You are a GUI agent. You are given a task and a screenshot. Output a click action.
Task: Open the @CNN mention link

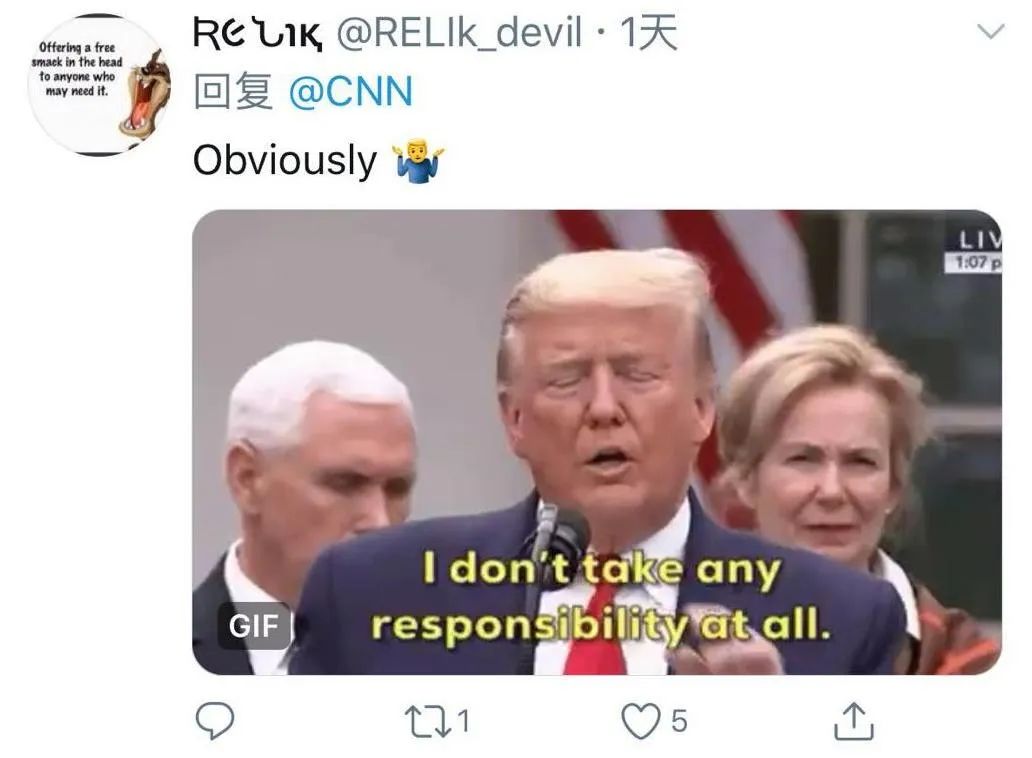pyautogui.click(x=351, y=91)
